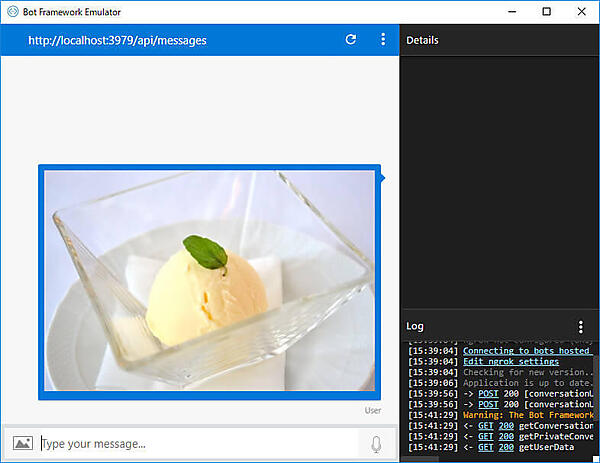Click the Details panel header
This screenshot has height=463, width=600.
coord(499,40)
